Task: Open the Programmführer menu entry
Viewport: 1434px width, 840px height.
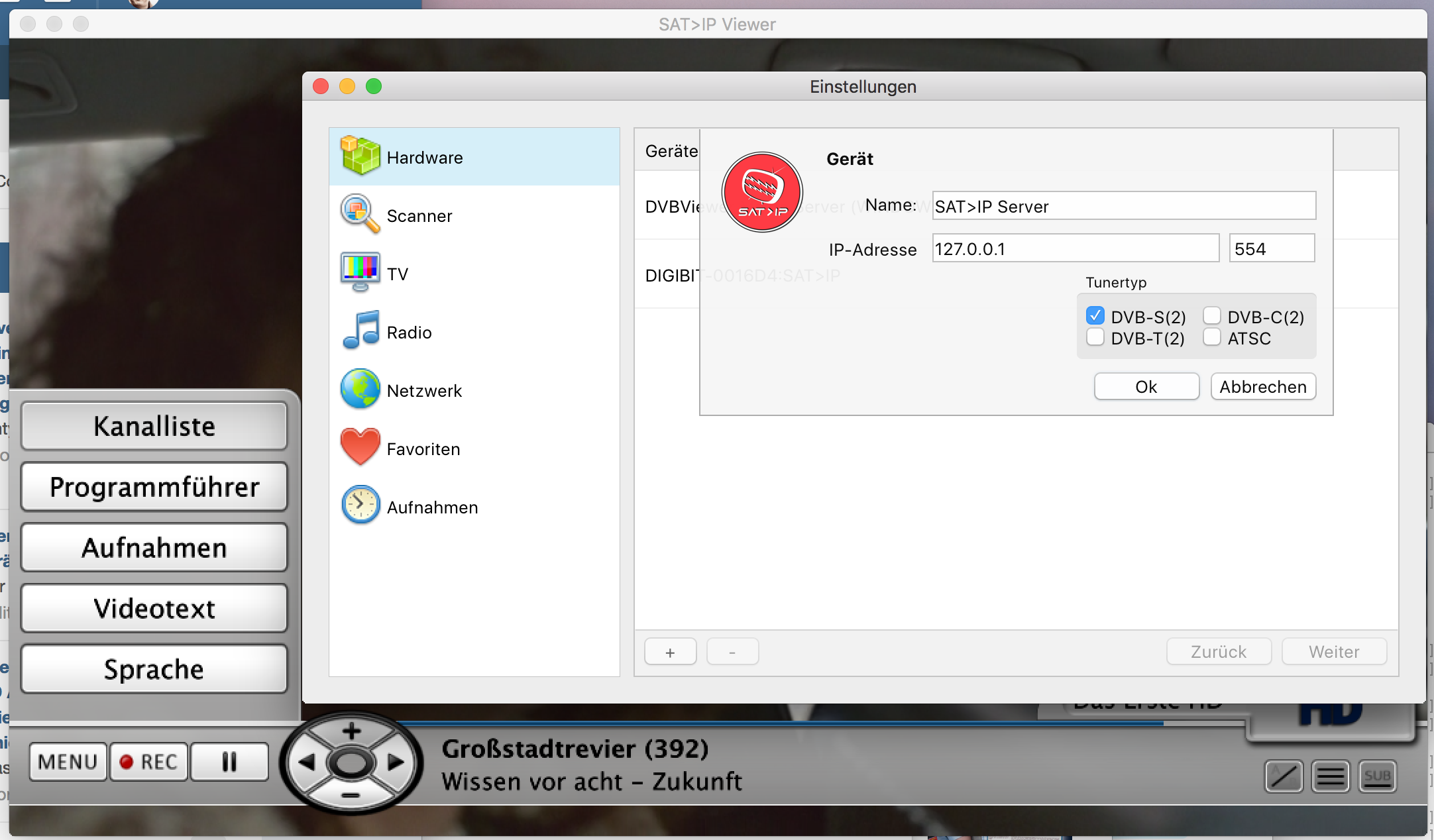Action: click(x=154, y=487)
